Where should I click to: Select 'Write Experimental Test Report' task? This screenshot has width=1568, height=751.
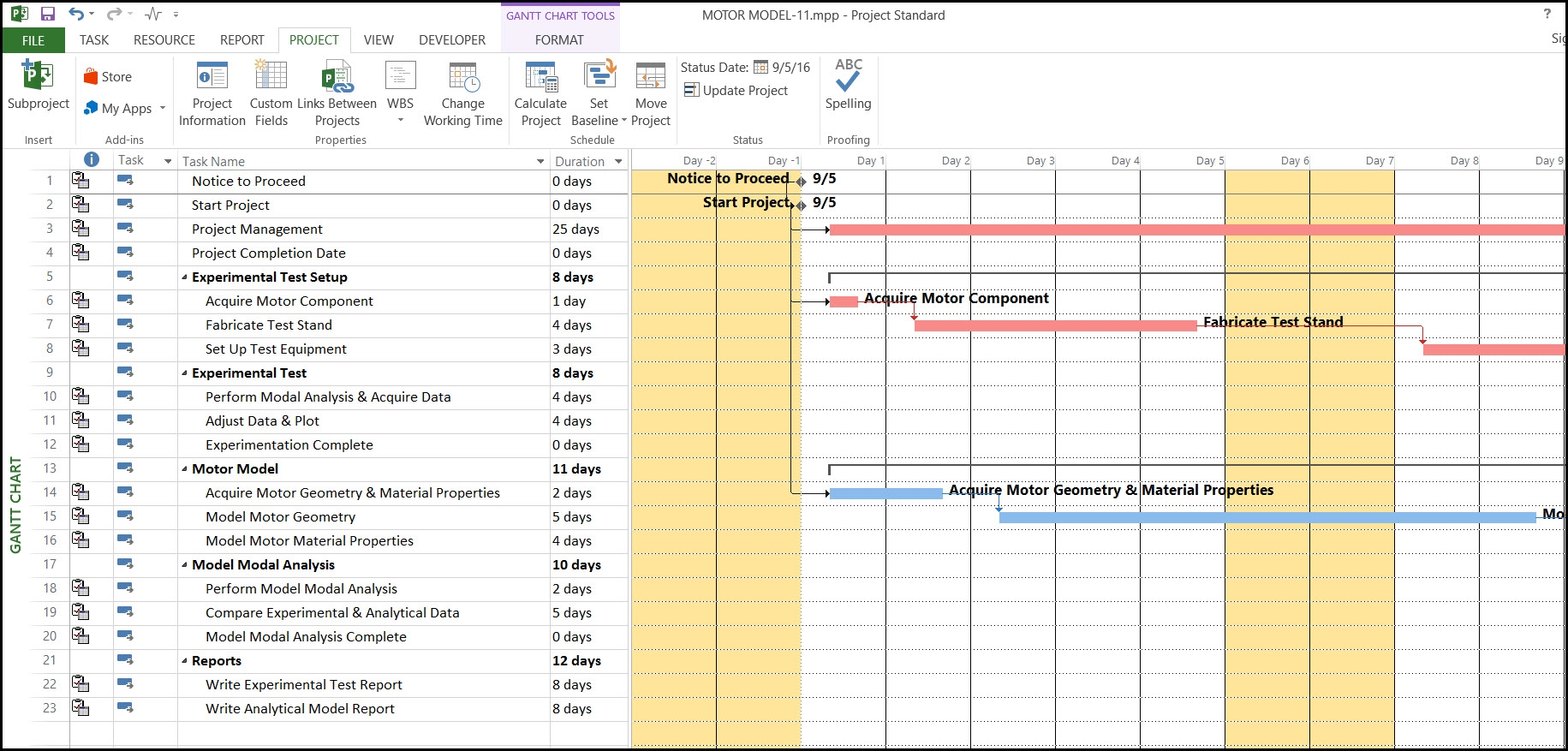(x=304, y=684)
